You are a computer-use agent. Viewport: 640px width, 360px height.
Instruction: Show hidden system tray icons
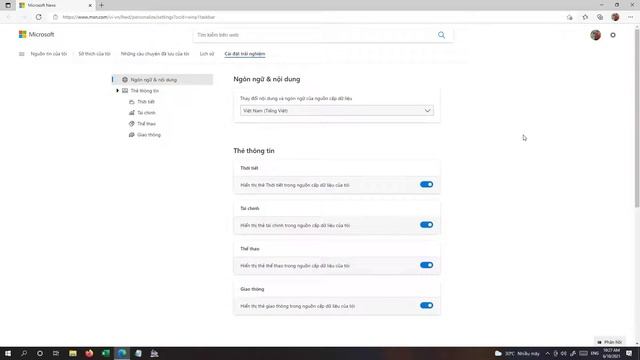[x=547, y=353]
